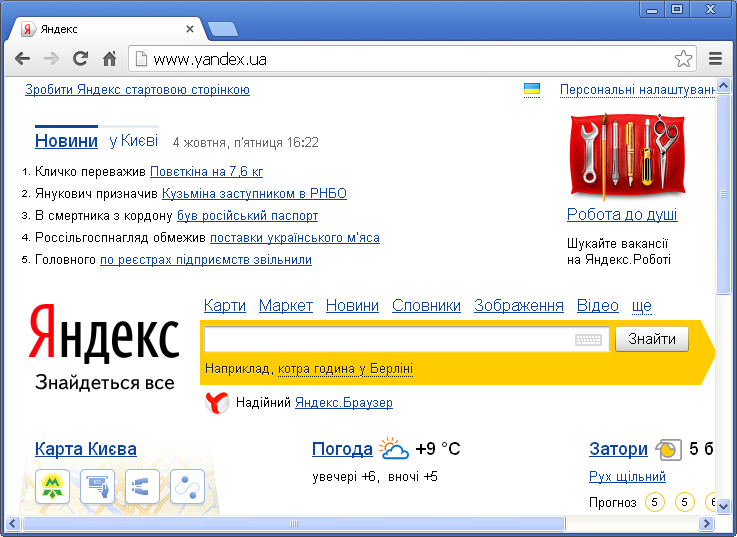Viewport: 737px width, 537px height.
Task: Click example query котра година у Берліні
Action: point(345,369)
